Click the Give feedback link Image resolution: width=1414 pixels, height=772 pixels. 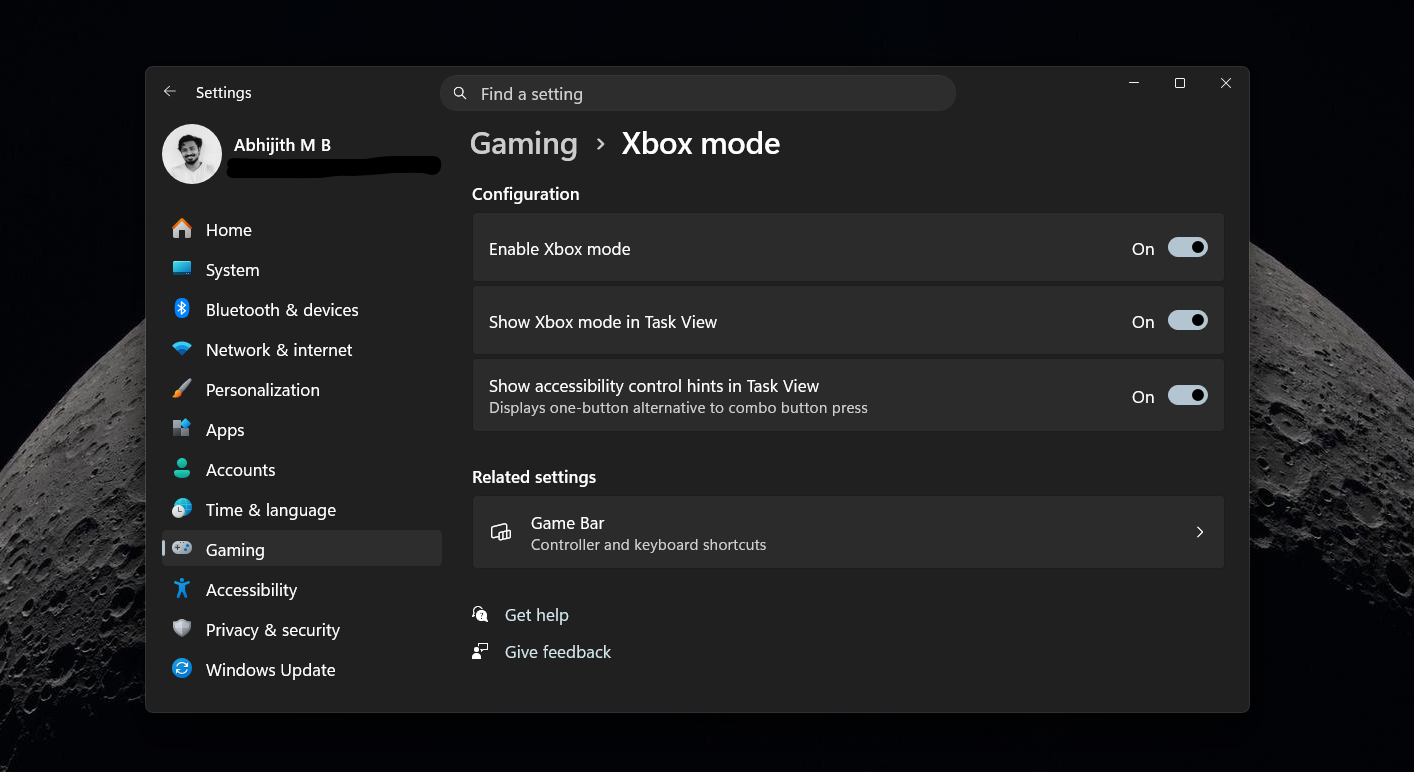pyautogui.click(x=558, y=652)
